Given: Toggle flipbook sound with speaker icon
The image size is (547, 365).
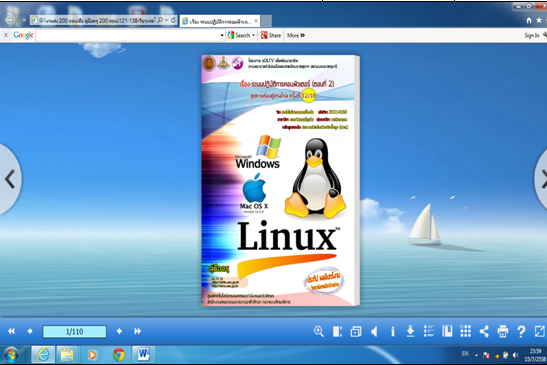Looking at the screenshot, I should (374, 331).
